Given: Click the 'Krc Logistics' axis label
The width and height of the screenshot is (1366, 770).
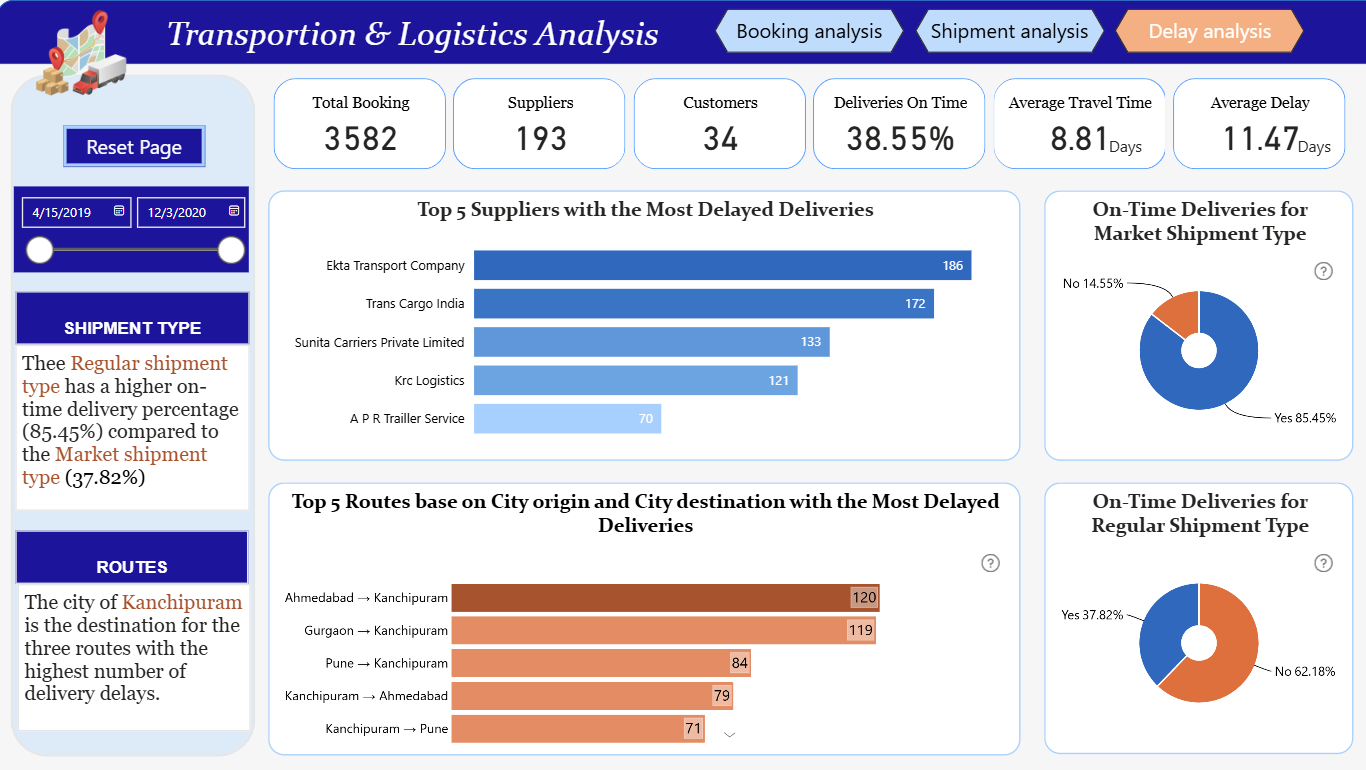Looking at the screenshot, I should 430,381.
